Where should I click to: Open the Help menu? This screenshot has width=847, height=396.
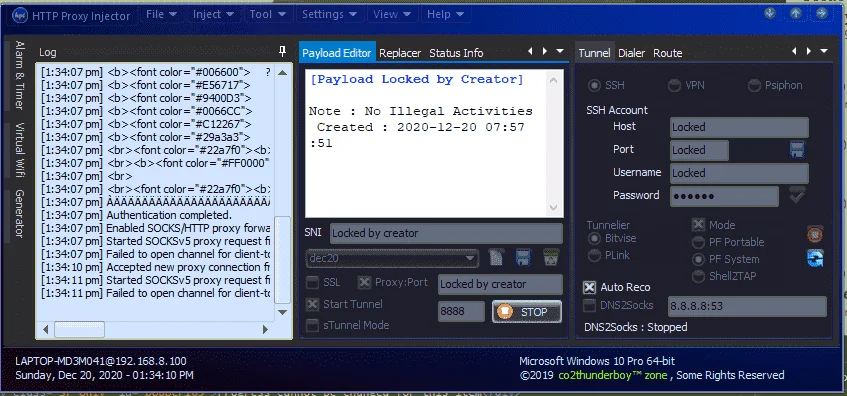pos(445,14)
